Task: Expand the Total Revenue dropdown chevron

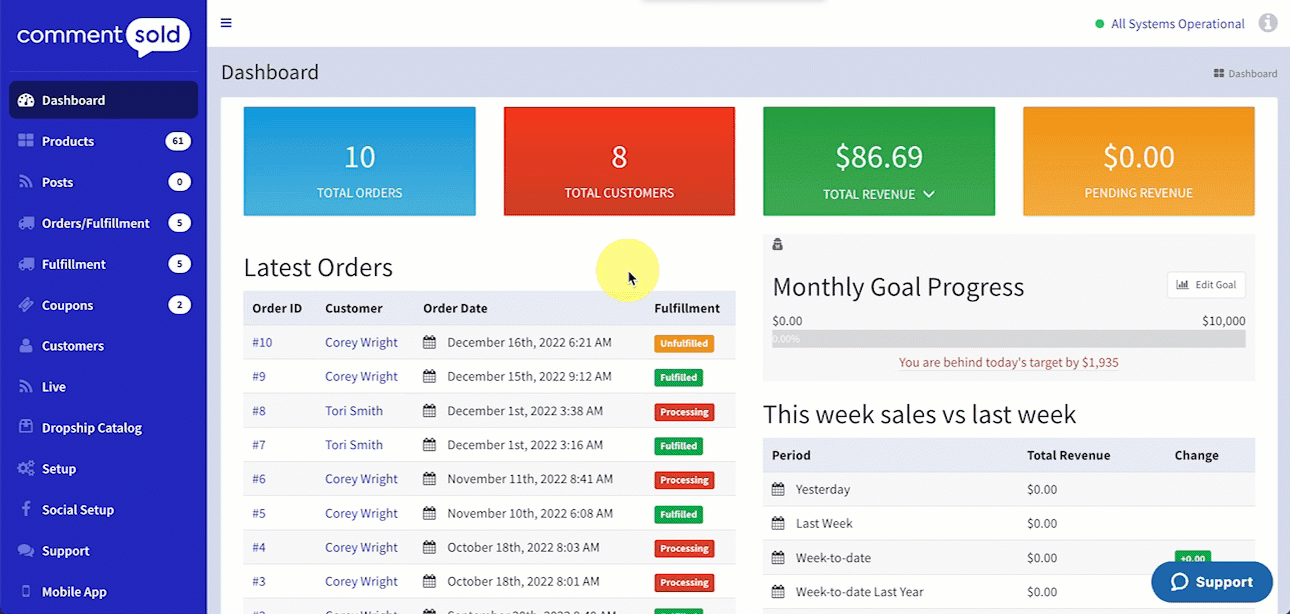Action: point(929,194)
